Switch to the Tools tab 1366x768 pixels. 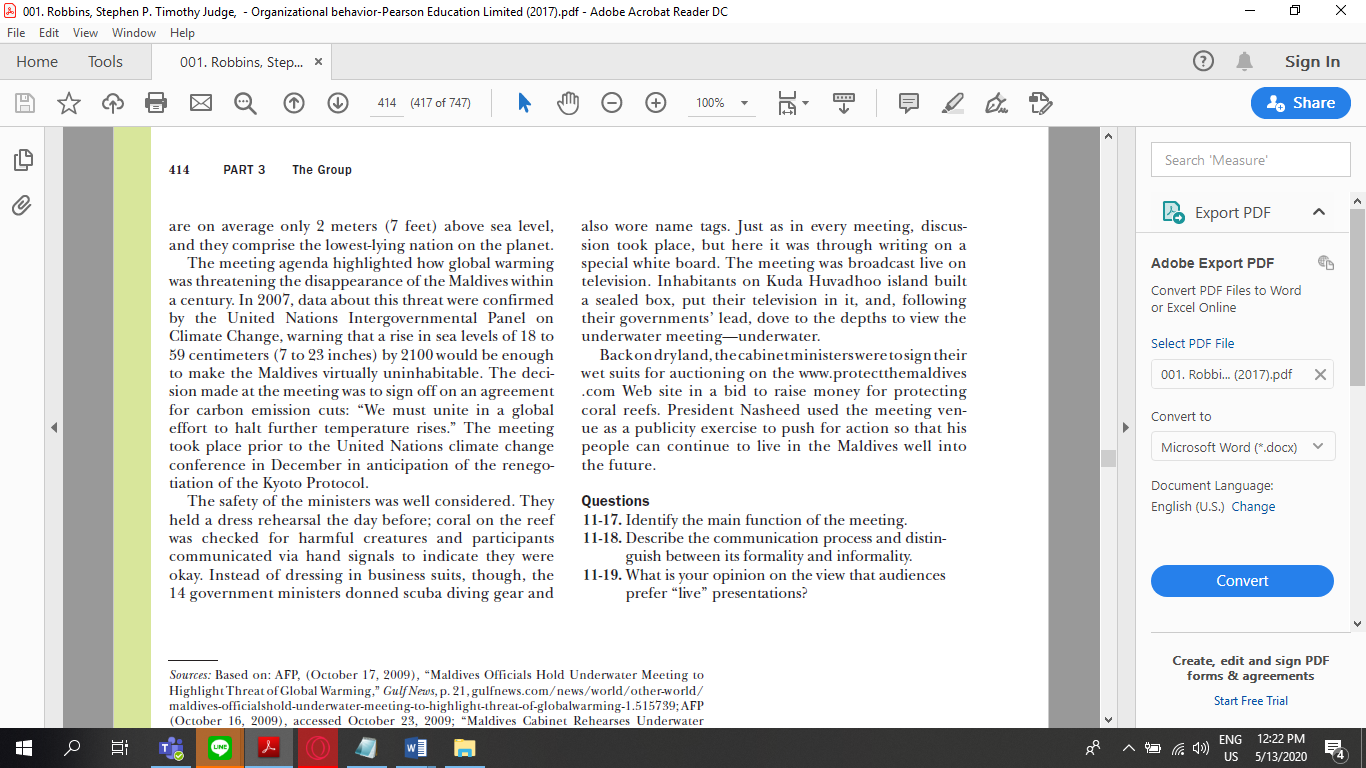(105, 62)
